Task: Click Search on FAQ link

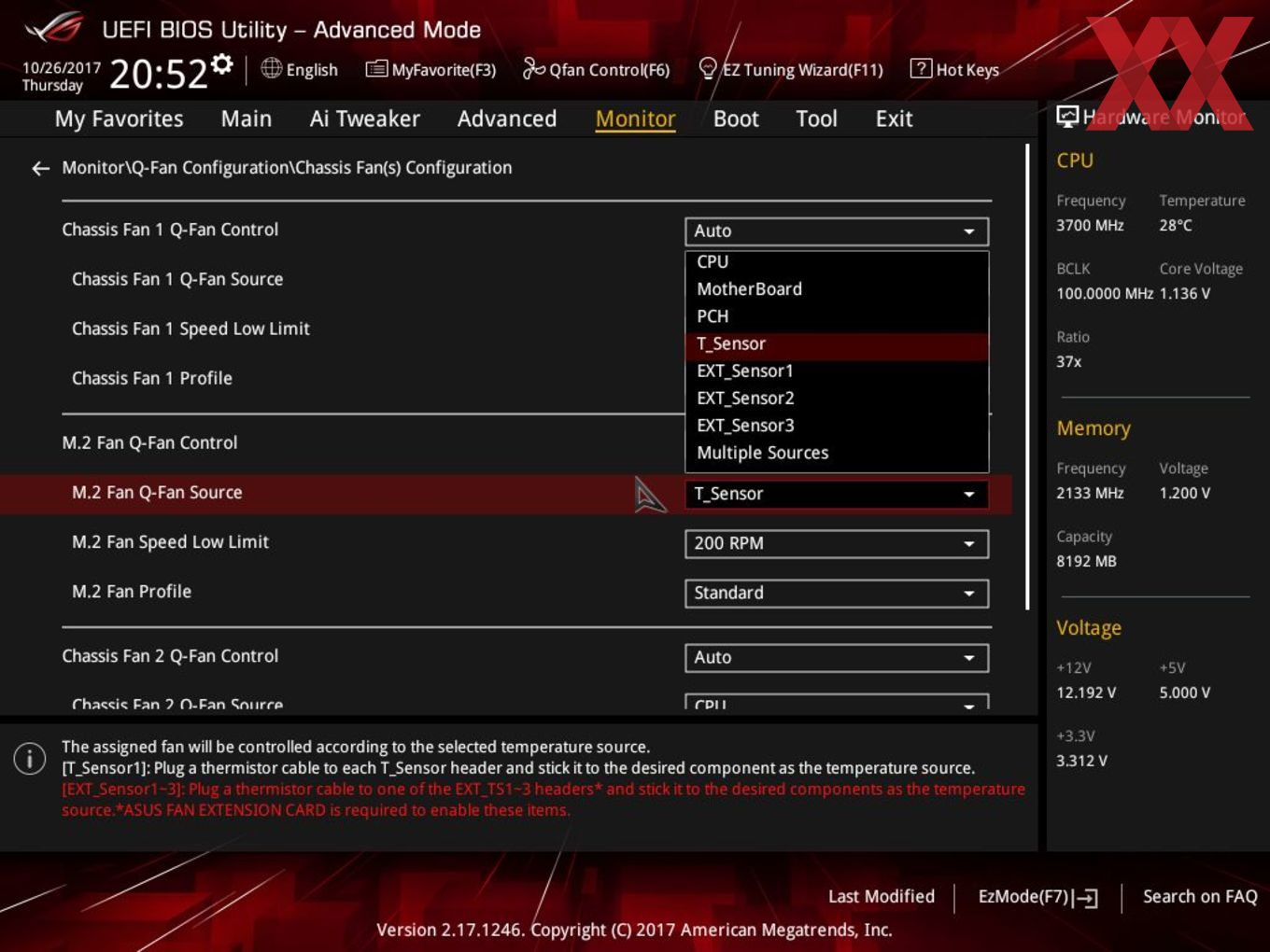Action: (1200, 896)
